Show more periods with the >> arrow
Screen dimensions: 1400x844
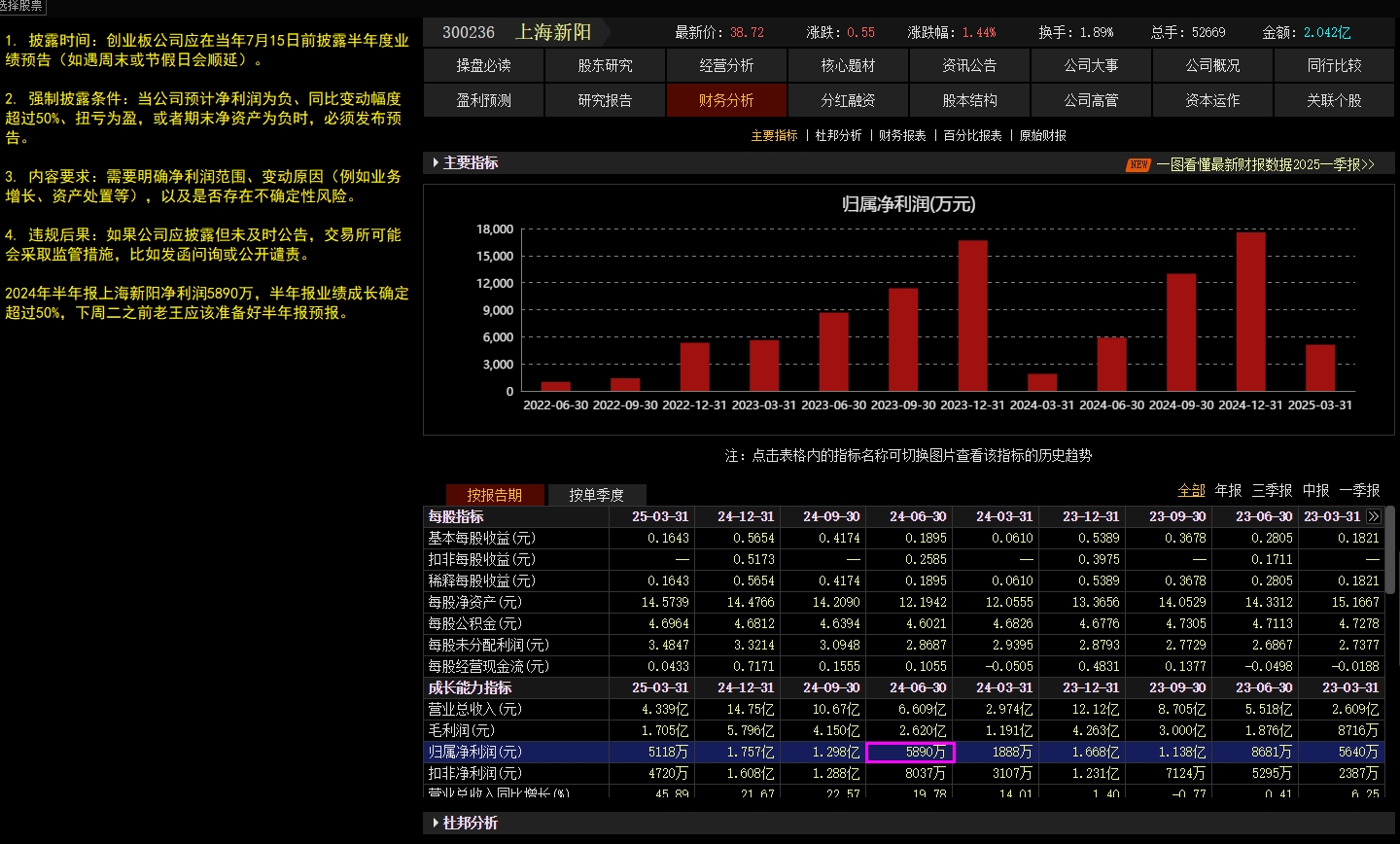(x=1374, y=516)
